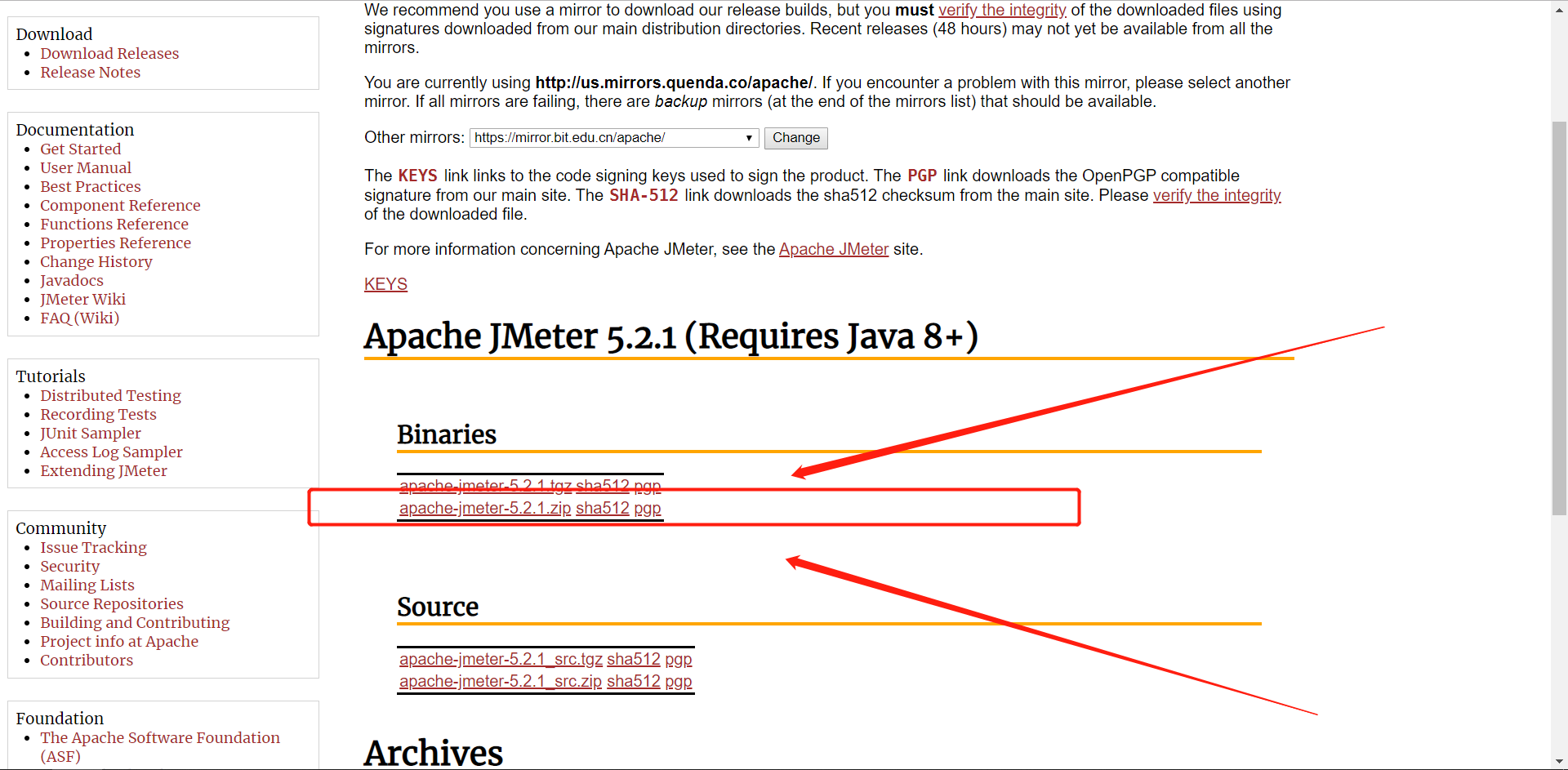Open pgp signature for src.tgz
This screenshot has width=1568, height=770.
[x=679, y=659]
